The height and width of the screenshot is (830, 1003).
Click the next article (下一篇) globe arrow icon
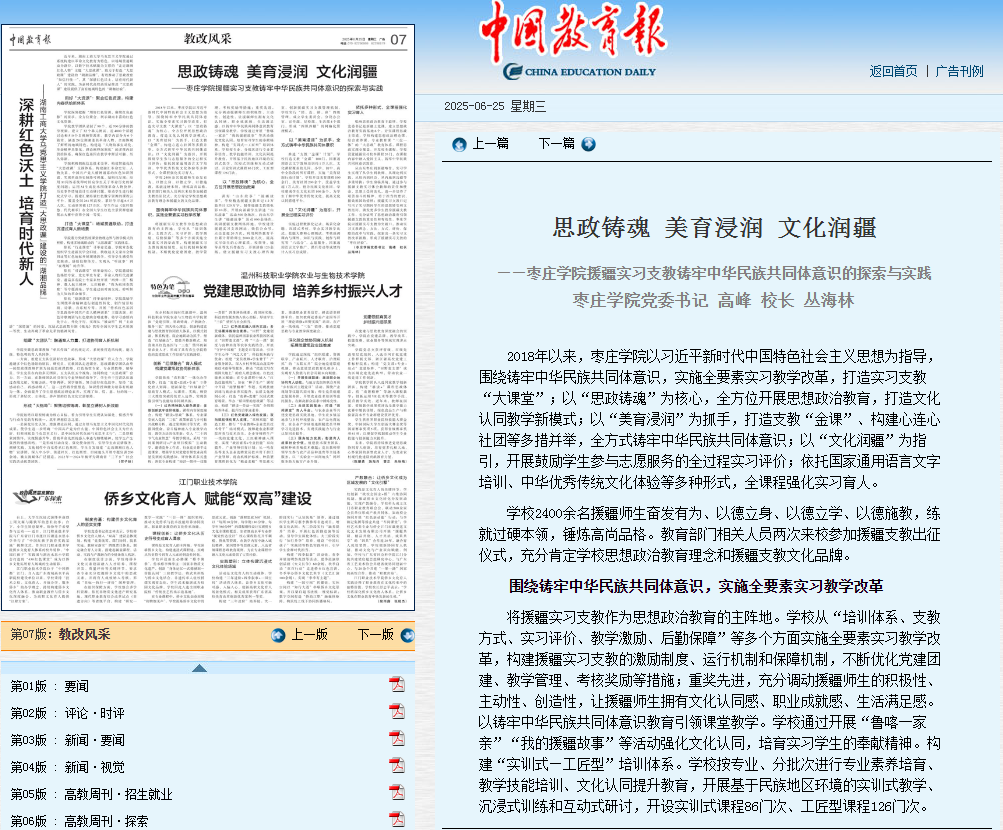click(x=588, y=144)
